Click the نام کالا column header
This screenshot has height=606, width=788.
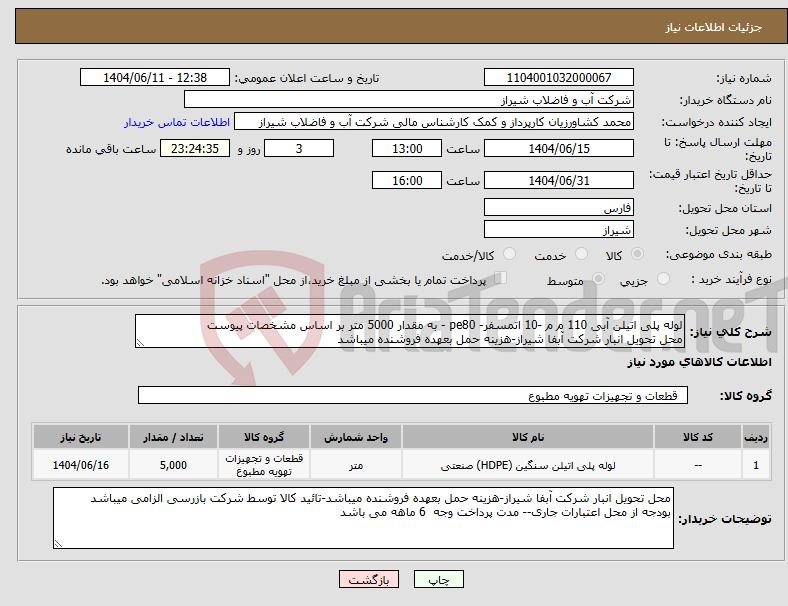528,437
